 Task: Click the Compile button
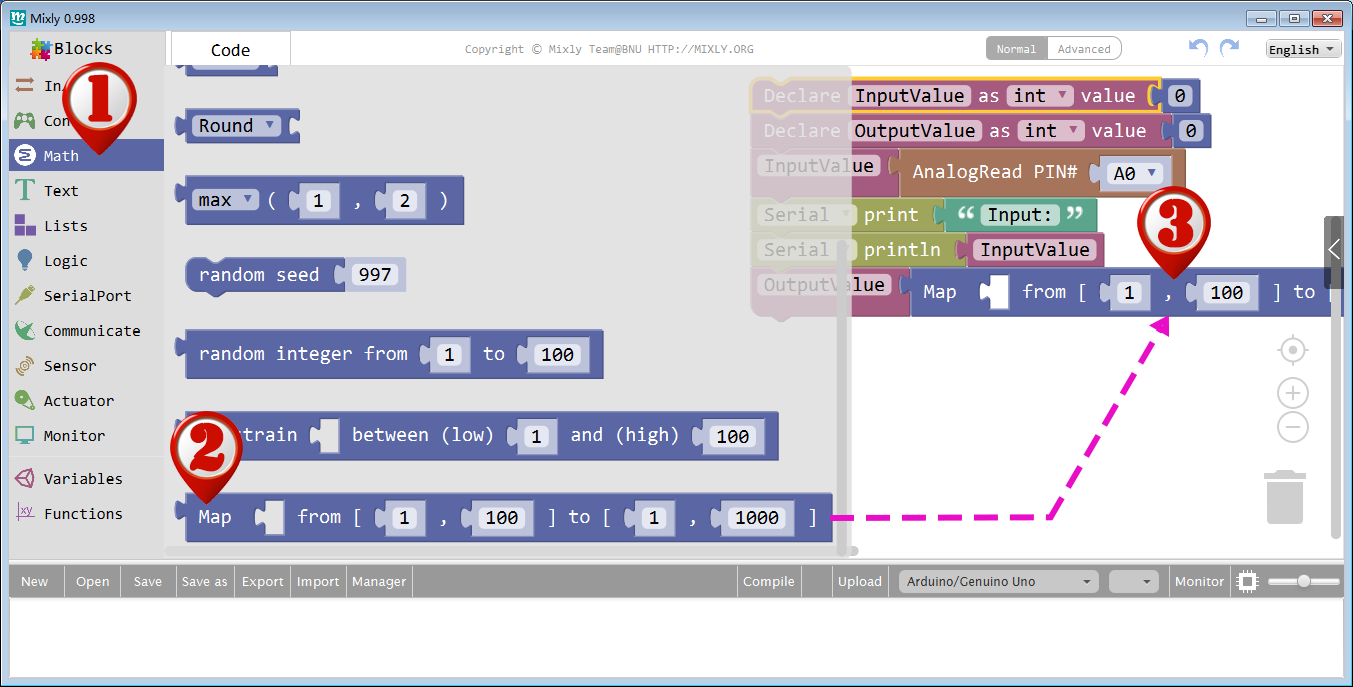pos(769,582)
